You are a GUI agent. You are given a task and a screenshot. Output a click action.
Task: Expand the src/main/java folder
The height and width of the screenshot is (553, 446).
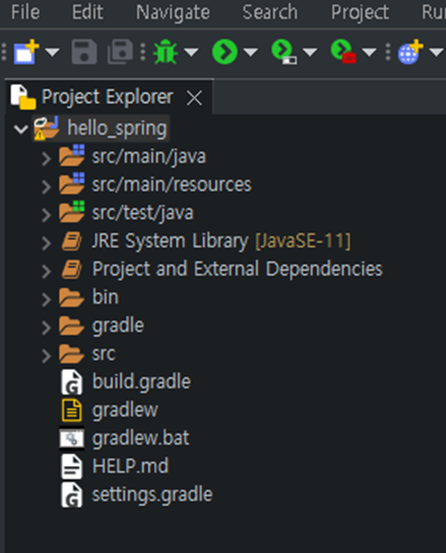tap(46, 158)
